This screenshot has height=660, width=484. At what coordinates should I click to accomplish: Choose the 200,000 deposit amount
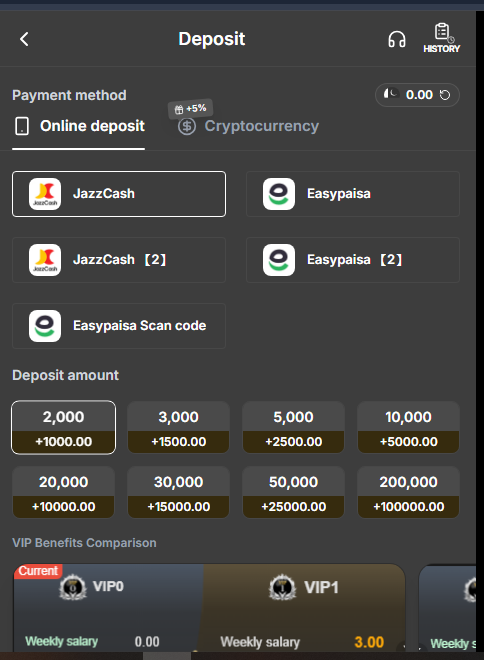[408, 492]
